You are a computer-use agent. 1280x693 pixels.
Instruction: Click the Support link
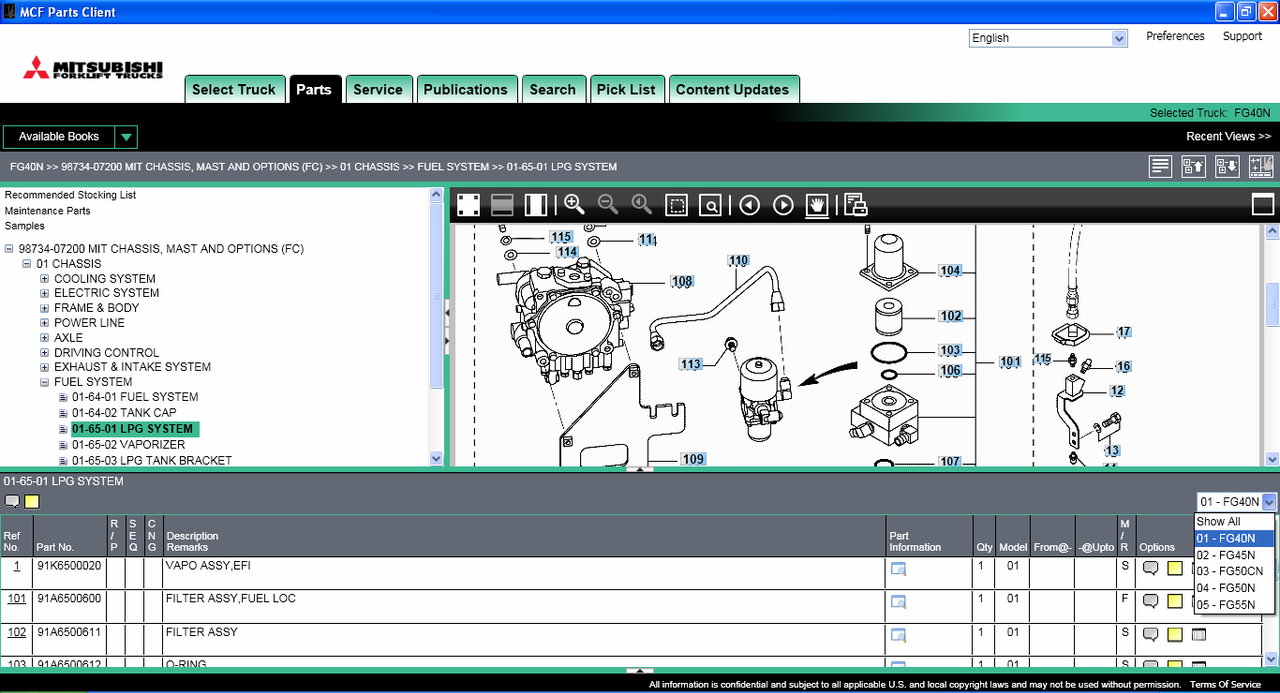click(x=1242, y=36)
